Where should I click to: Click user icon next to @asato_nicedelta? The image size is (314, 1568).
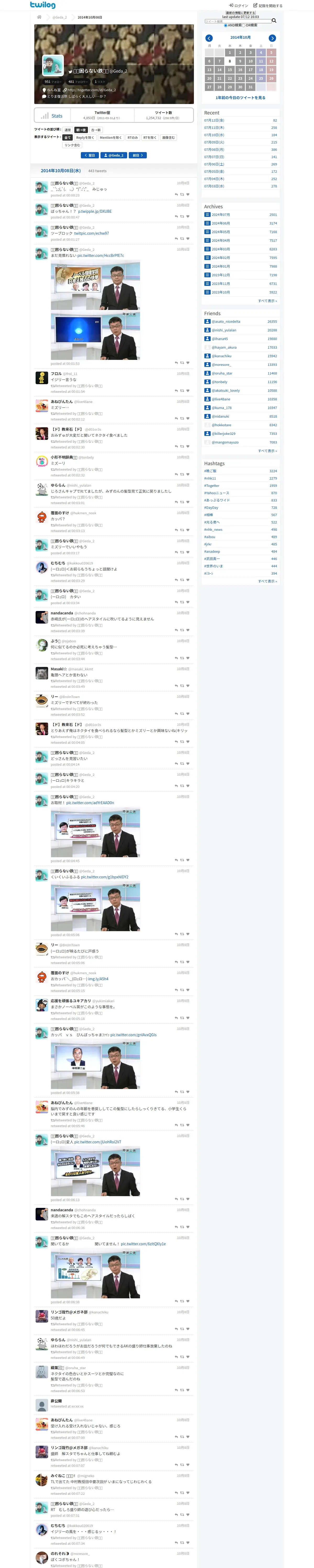[207, 322]
